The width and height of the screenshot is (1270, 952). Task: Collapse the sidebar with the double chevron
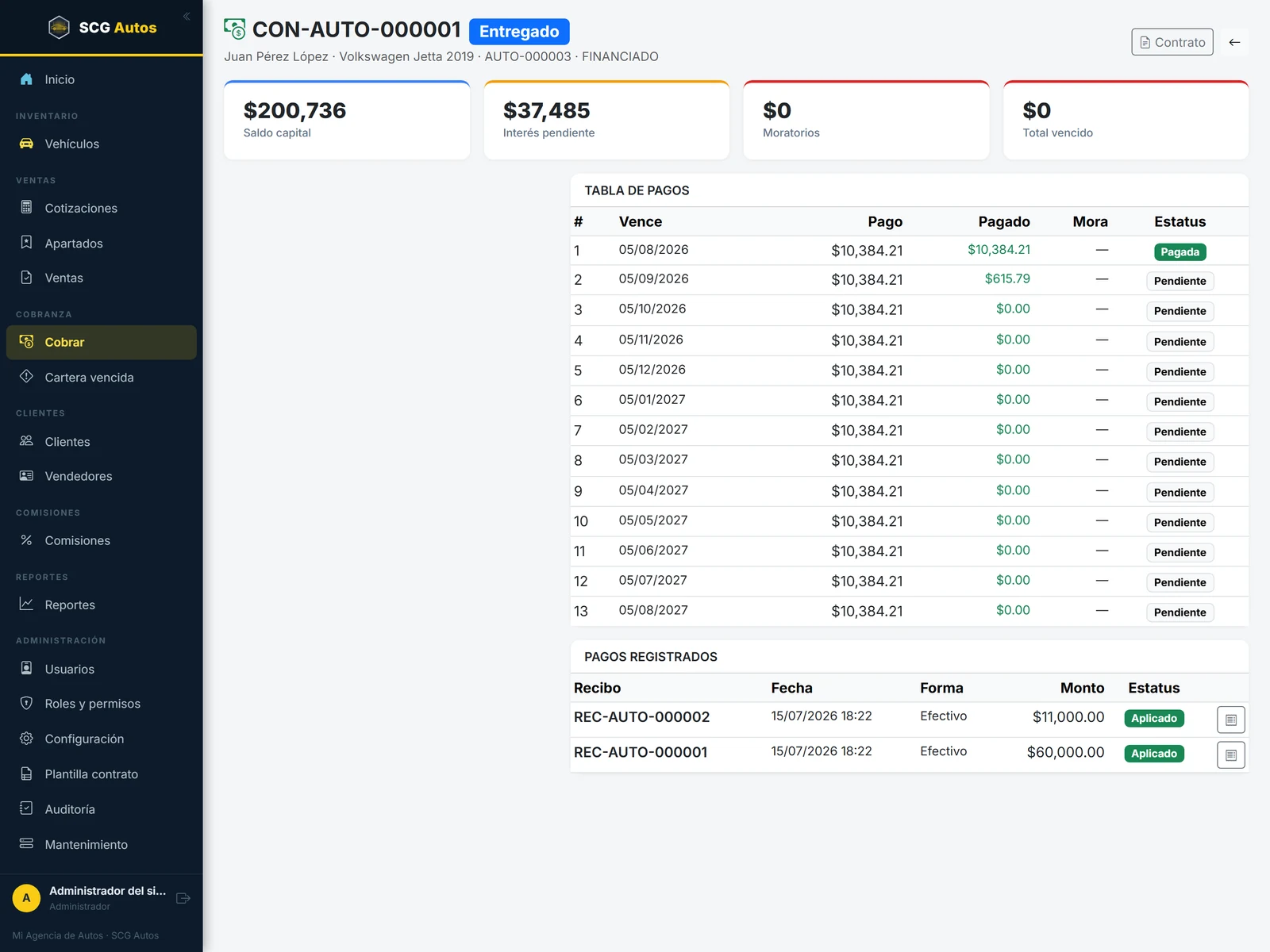pos(187,17)
